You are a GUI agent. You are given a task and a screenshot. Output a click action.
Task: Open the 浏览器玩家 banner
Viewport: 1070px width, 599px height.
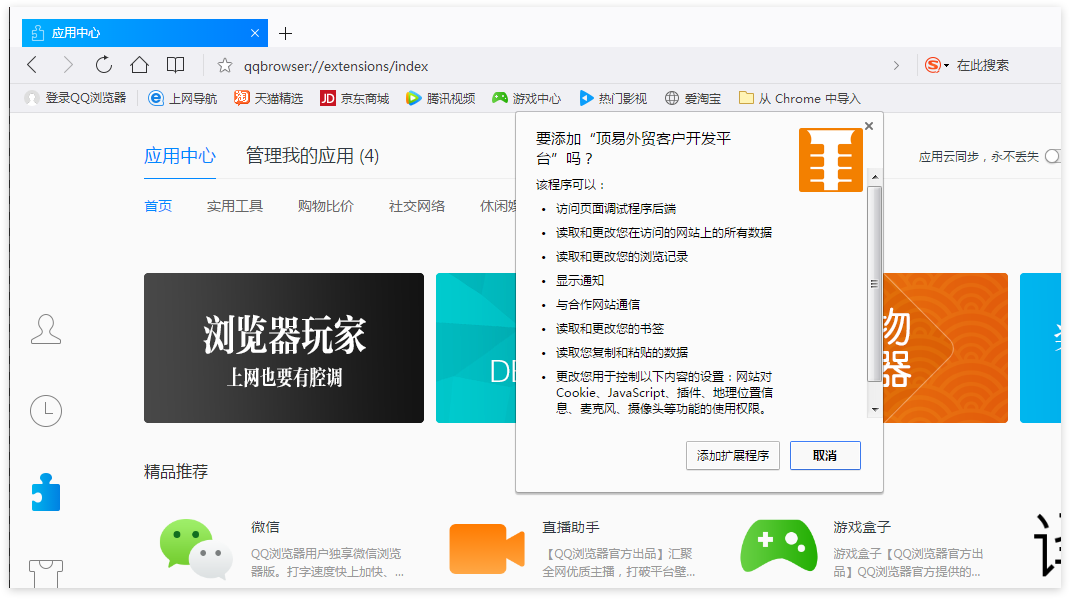click(x=284, y=348)
